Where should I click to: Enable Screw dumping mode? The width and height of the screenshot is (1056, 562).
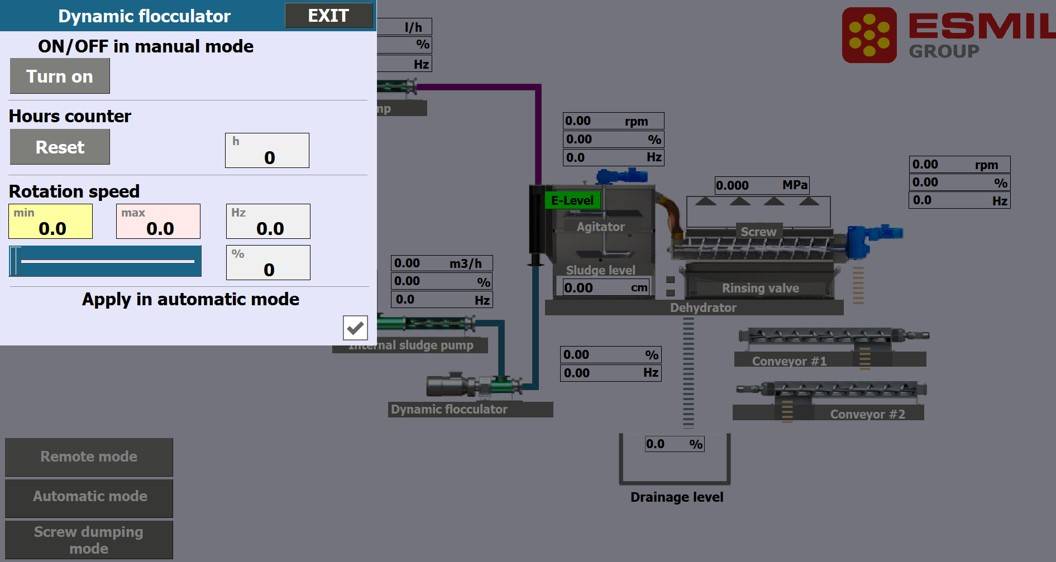89,540
